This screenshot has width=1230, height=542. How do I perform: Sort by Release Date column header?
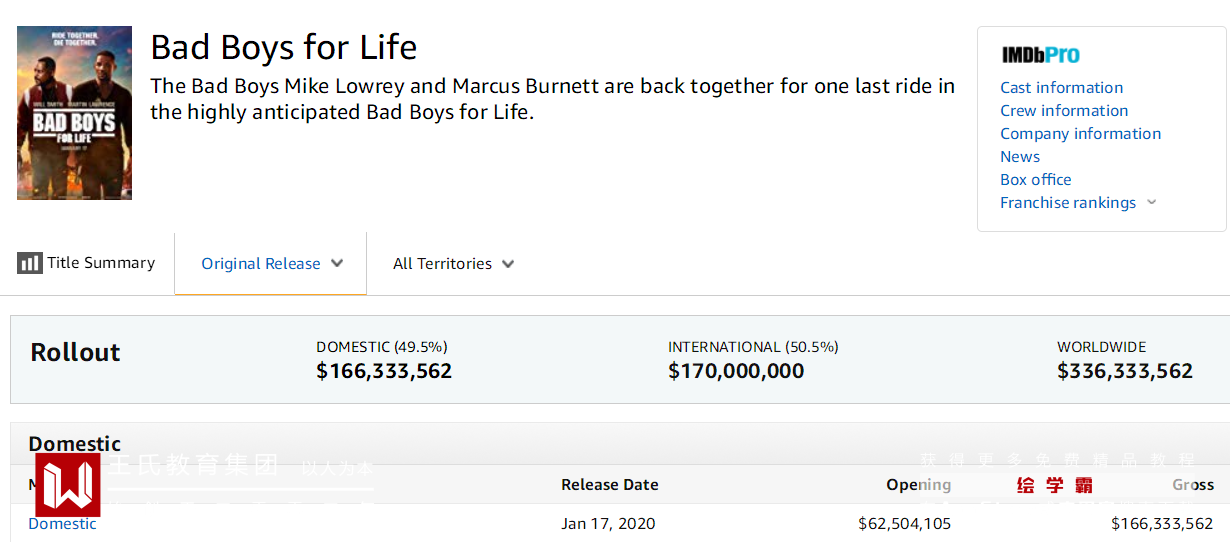coord(609,485)
